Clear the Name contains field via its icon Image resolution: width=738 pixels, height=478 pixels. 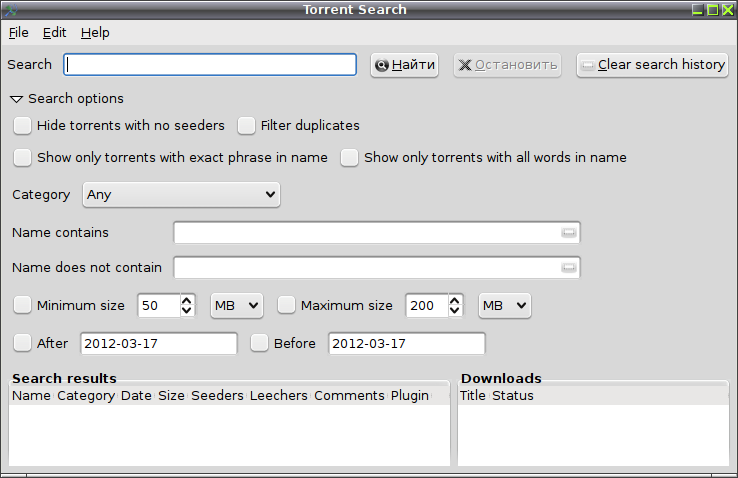pyautogui.click(x=569, y=232)
